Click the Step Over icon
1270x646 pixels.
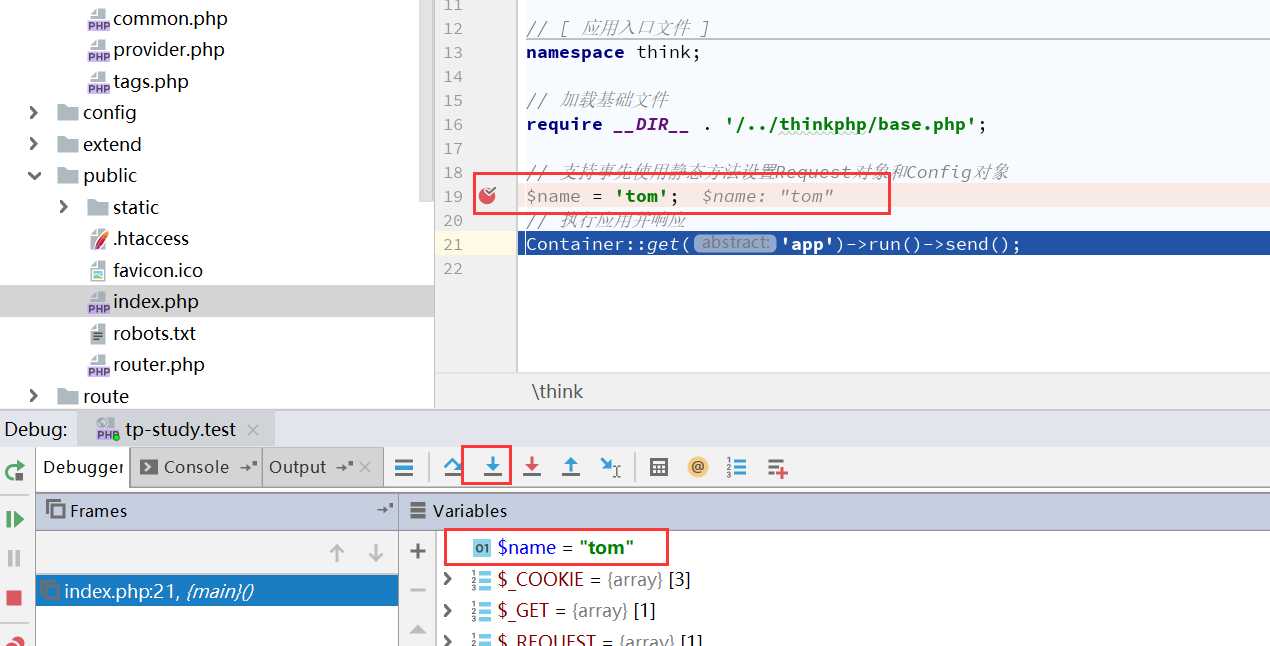[452, 467]
